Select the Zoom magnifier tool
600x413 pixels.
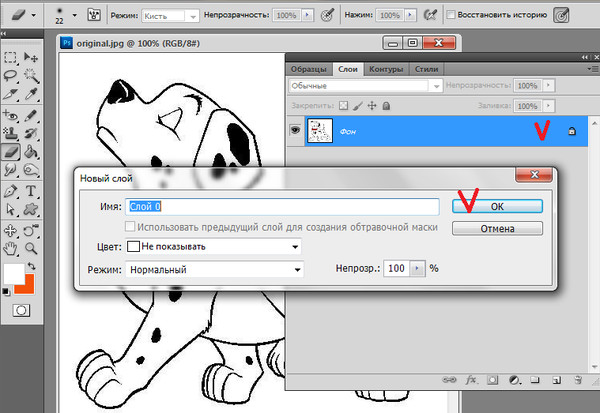point(31,249)
